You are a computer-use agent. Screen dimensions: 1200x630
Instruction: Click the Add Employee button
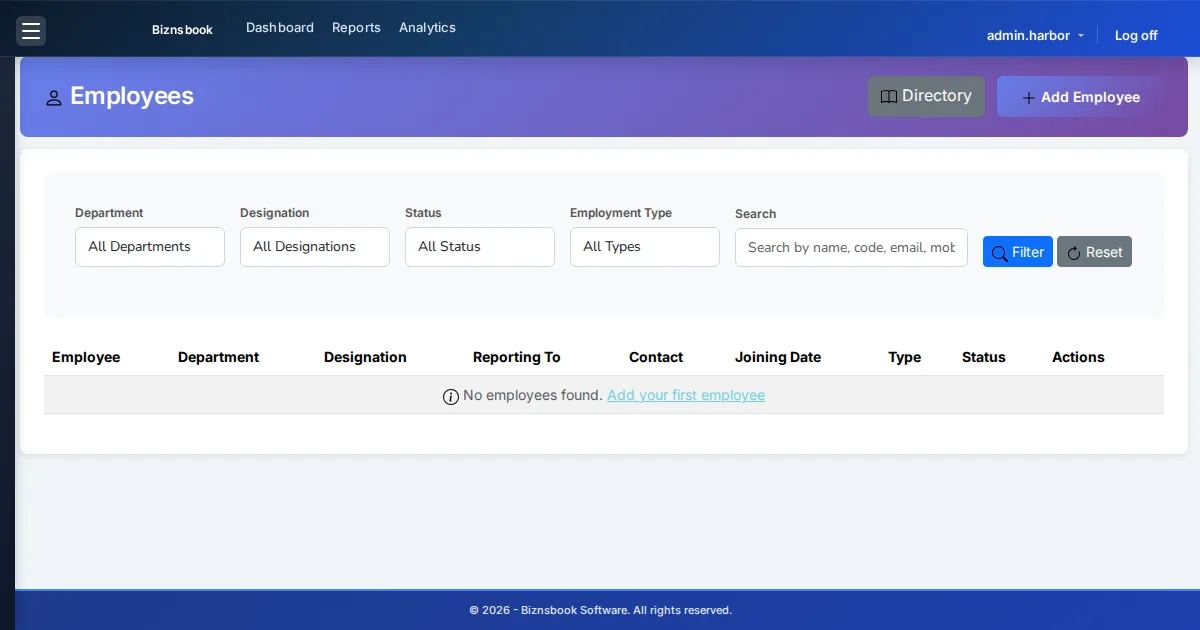(x=1080, y=97)
